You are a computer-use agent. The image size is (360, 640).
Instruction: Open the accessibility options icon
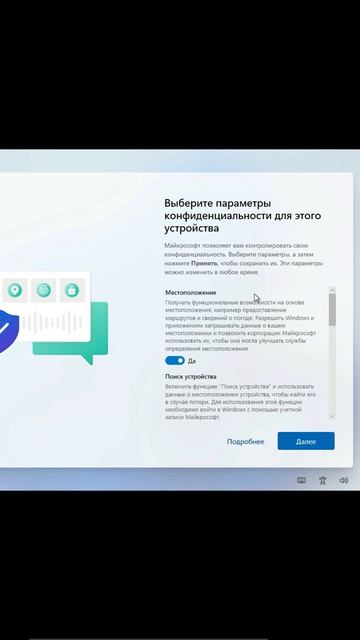[322, 480]
